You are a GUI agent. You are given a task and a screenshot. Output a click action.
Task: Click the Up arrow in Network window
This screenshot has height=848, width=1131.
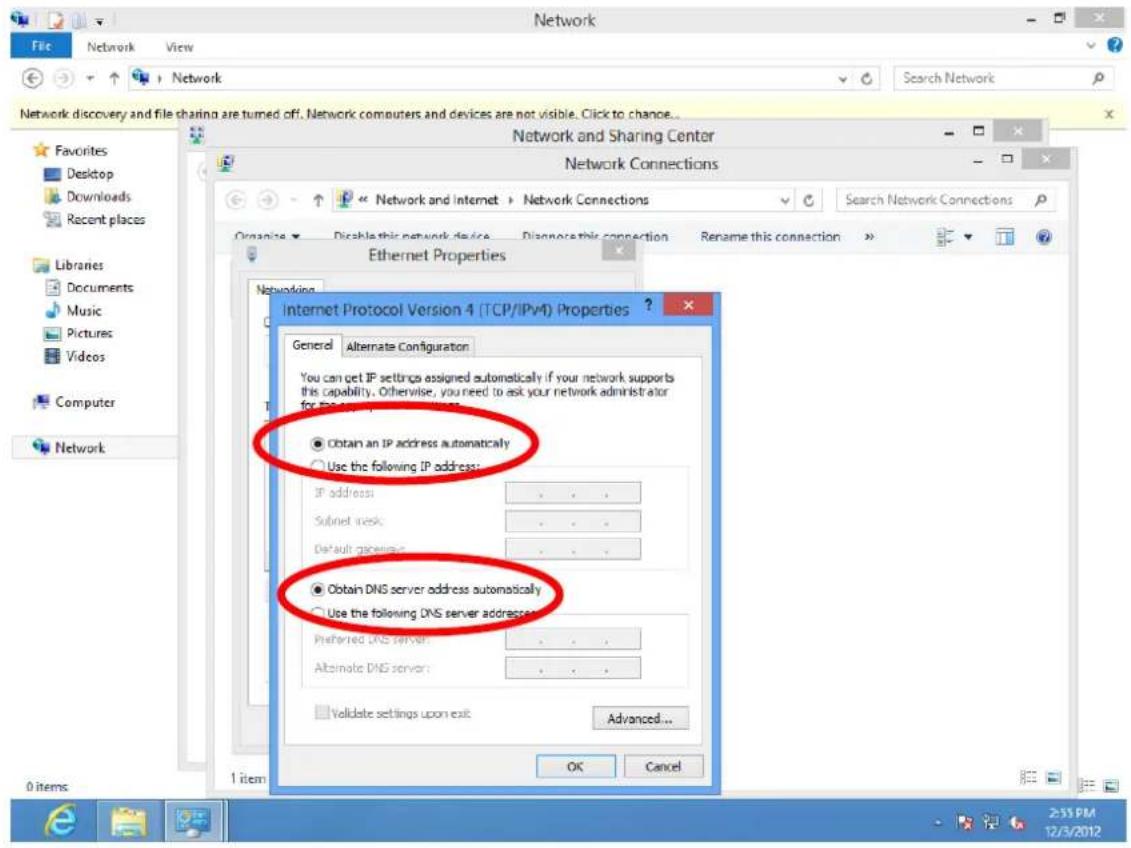(113, 78)
